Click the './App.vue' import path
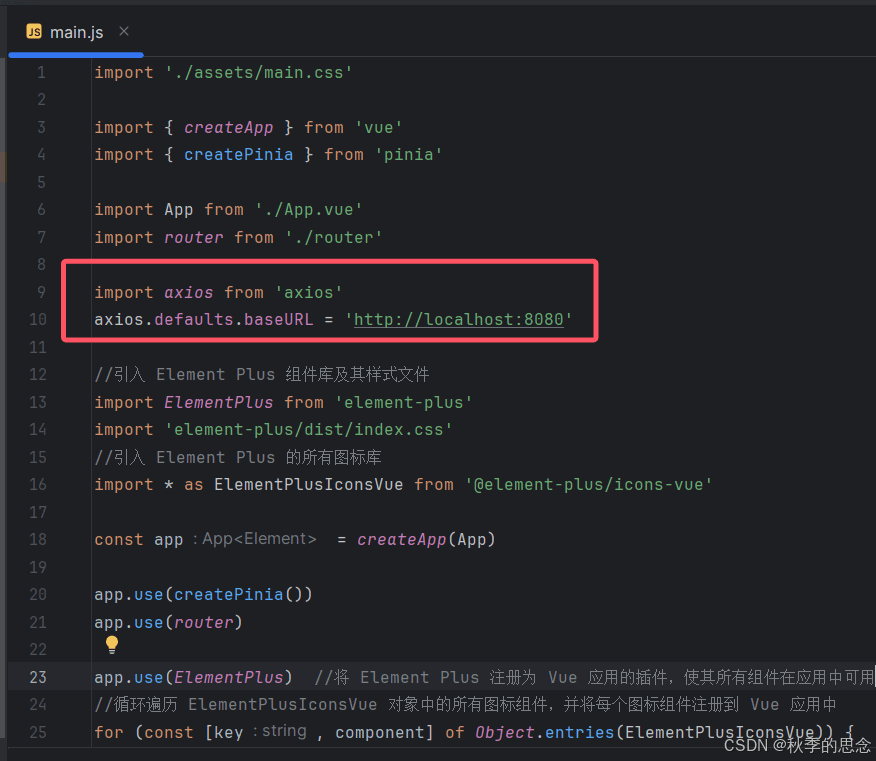This screenshot has width=876, height=761. coord(309,210)
